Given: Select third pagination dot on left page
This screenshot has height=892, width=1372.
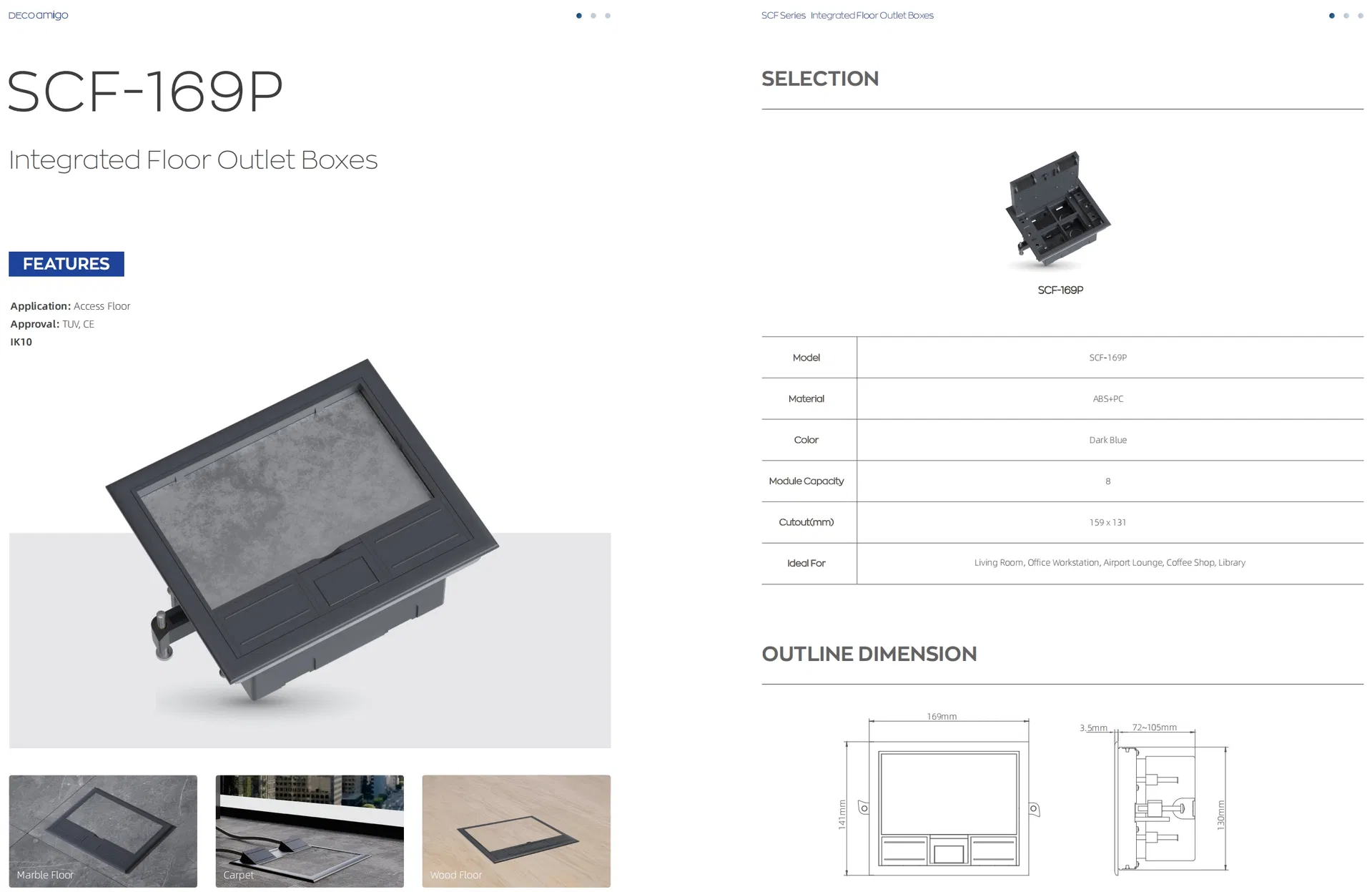Looking at the screenshot, I should pos(607,16).
